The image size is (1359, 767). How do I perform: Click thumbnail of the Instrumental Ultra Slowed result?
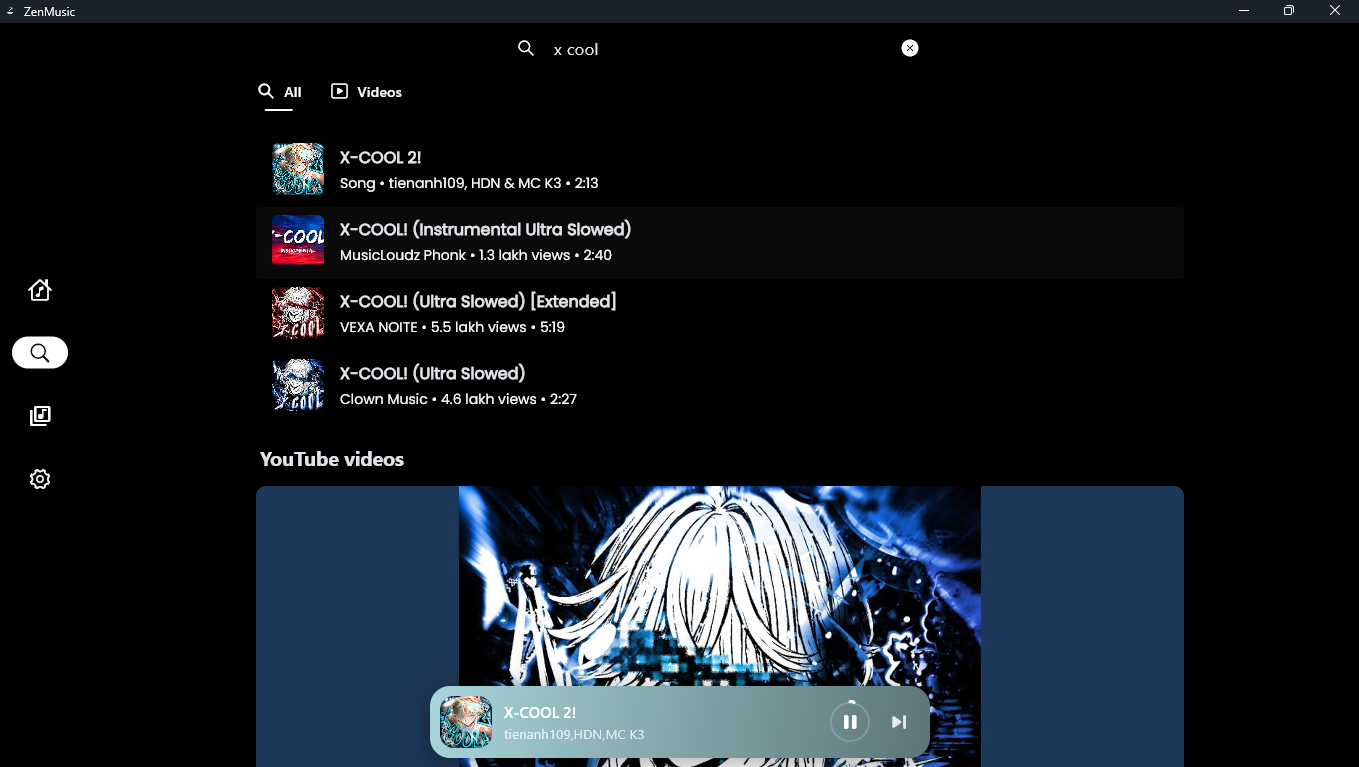298,241
